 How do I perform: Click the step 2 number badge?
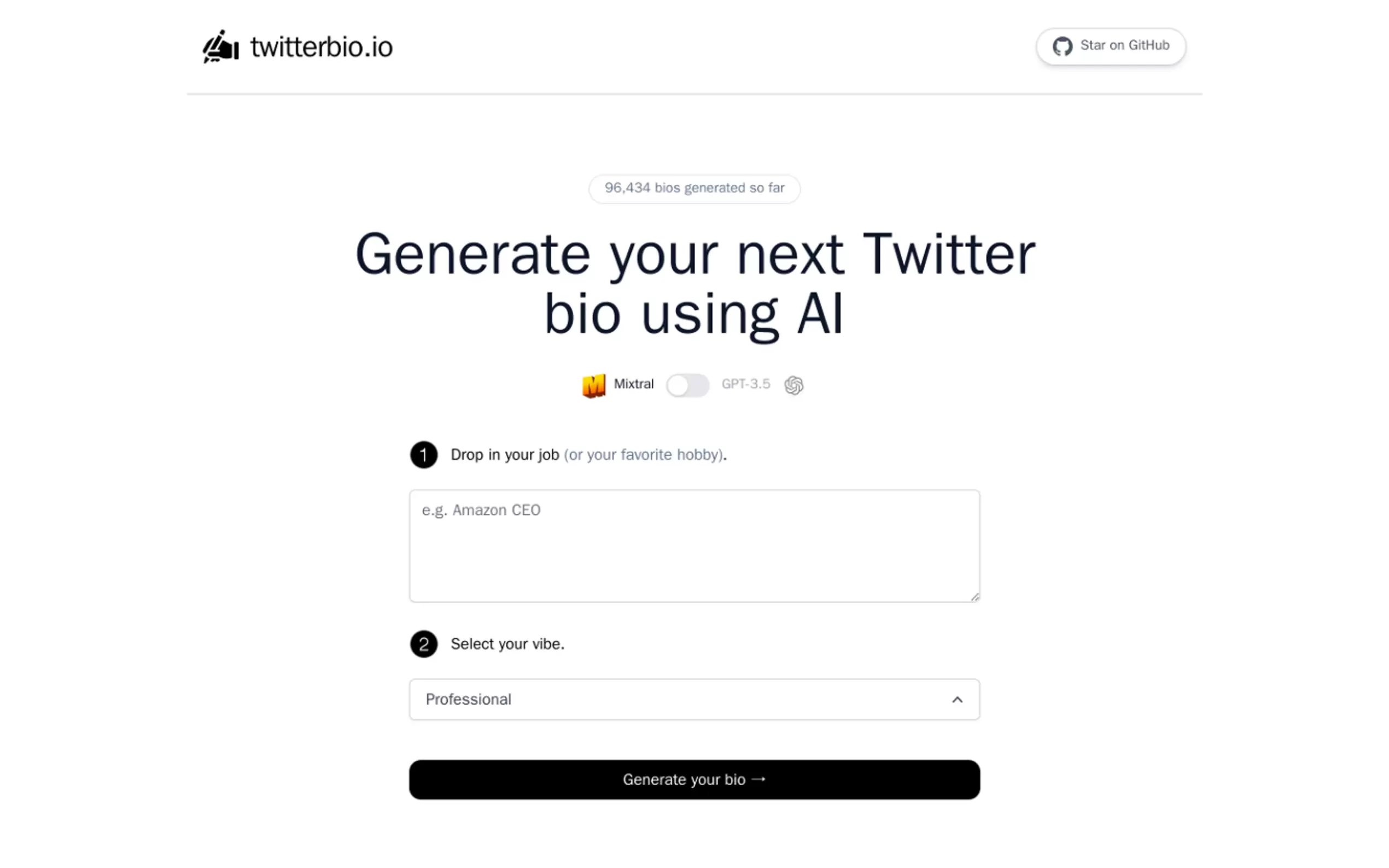424,644
